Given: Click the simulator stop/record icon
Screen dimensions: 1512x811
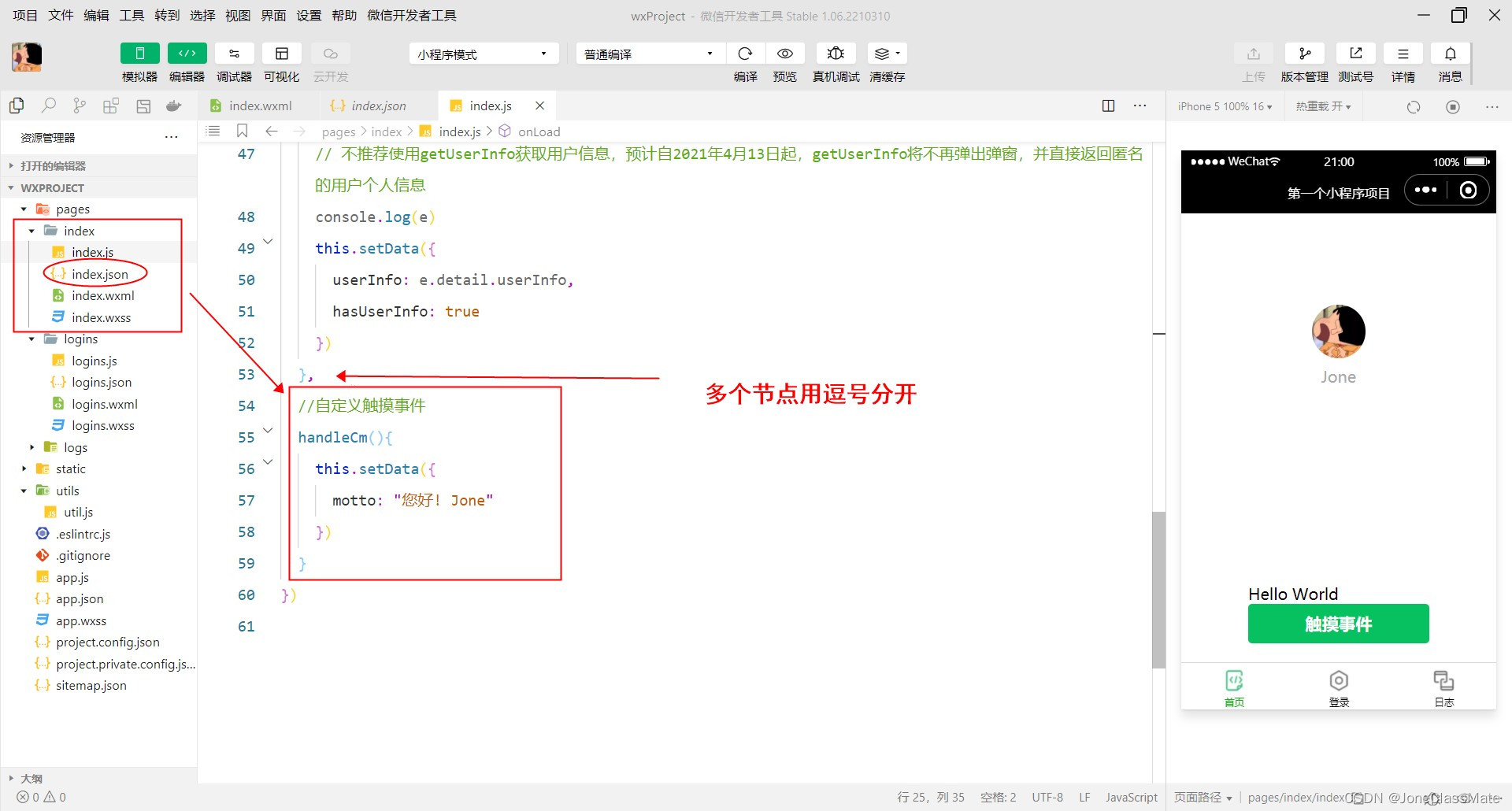Looking at the screenshot, I should [x=1453, y=106].
